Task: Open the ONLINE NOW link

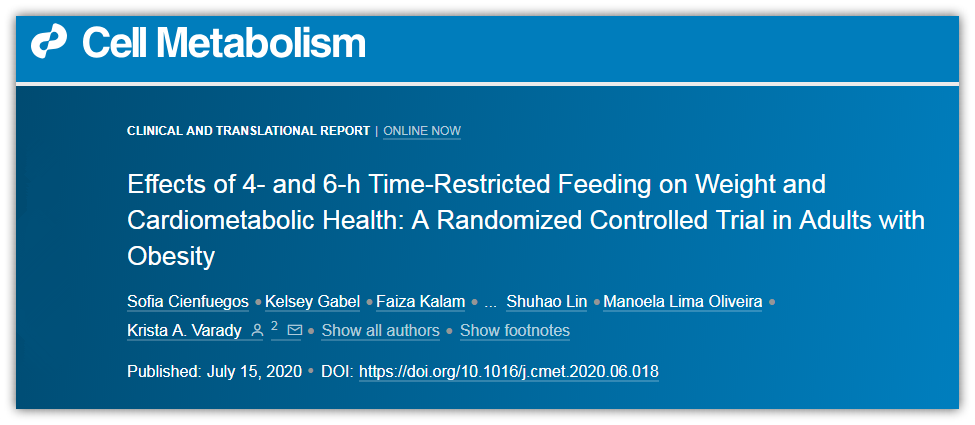Action: [422, 131]
